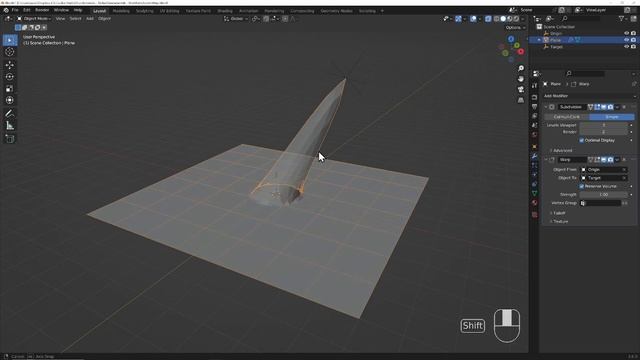Open the Material properties tab

tap(535, 203)
